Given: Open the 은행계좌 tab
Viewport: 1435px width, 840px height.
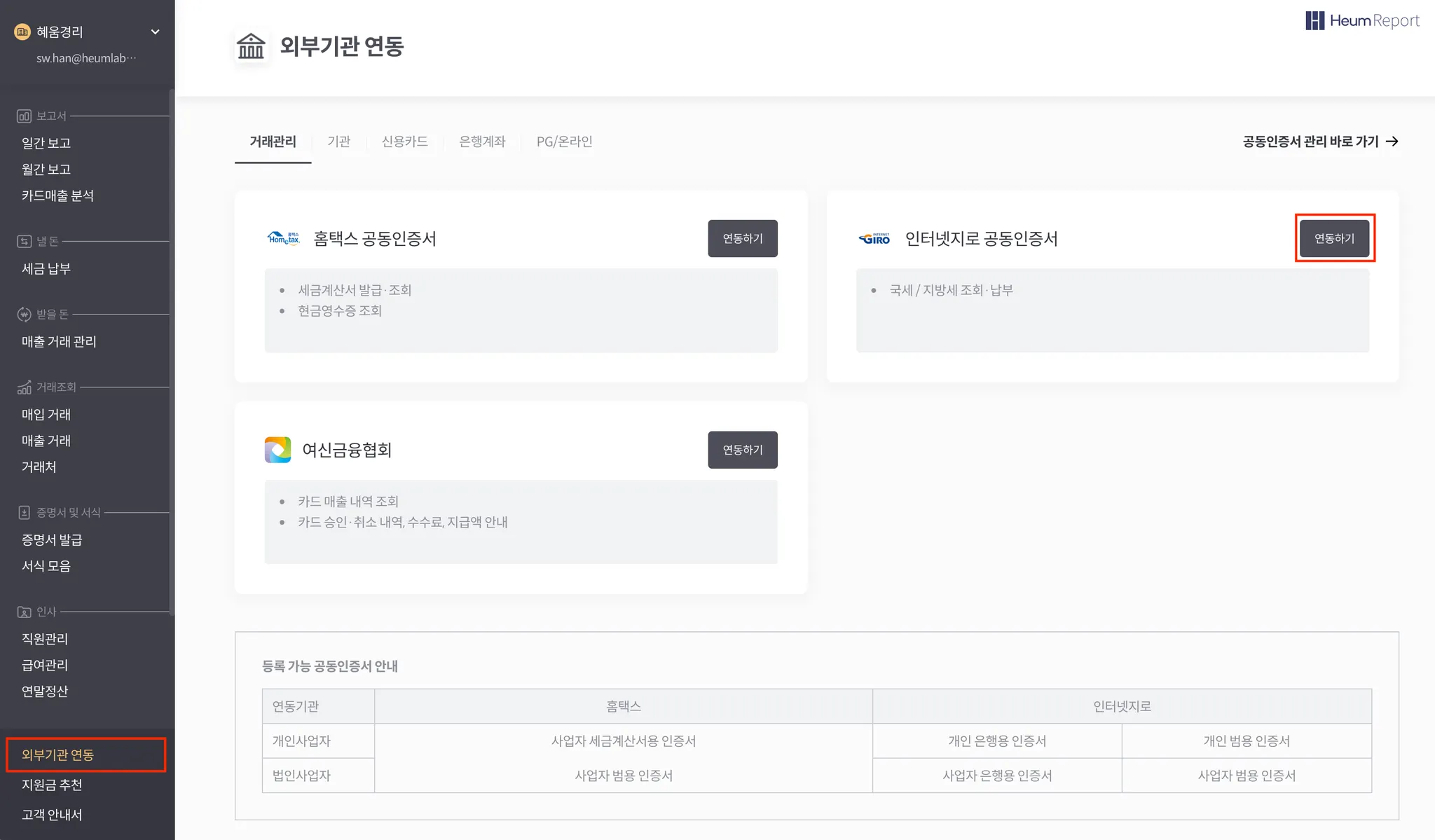Looking at the screenshot, I should pyautogui.click(x=482, y=142).
